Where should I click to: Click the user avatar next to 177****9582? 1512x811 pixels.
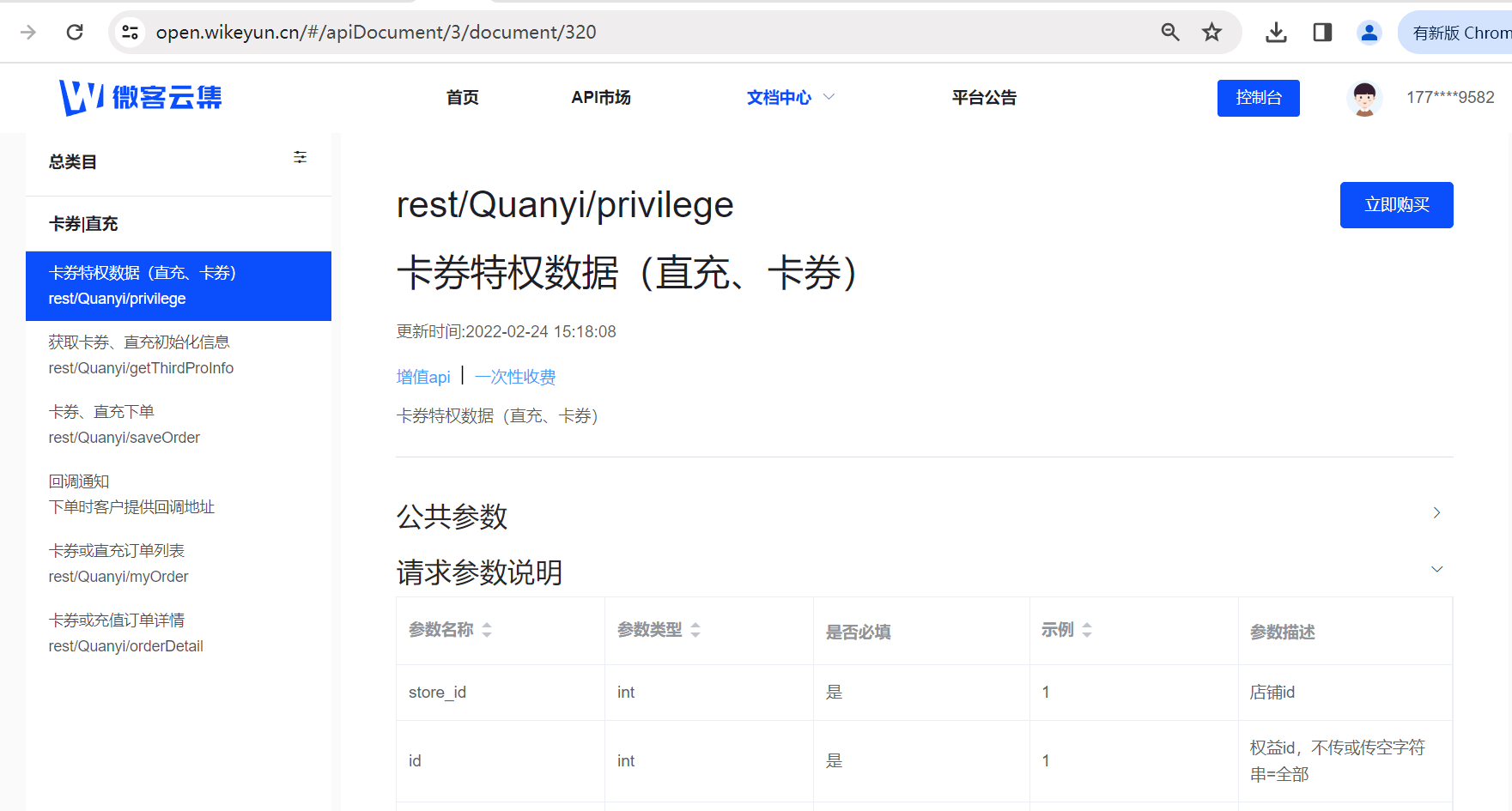(1363, 97)
